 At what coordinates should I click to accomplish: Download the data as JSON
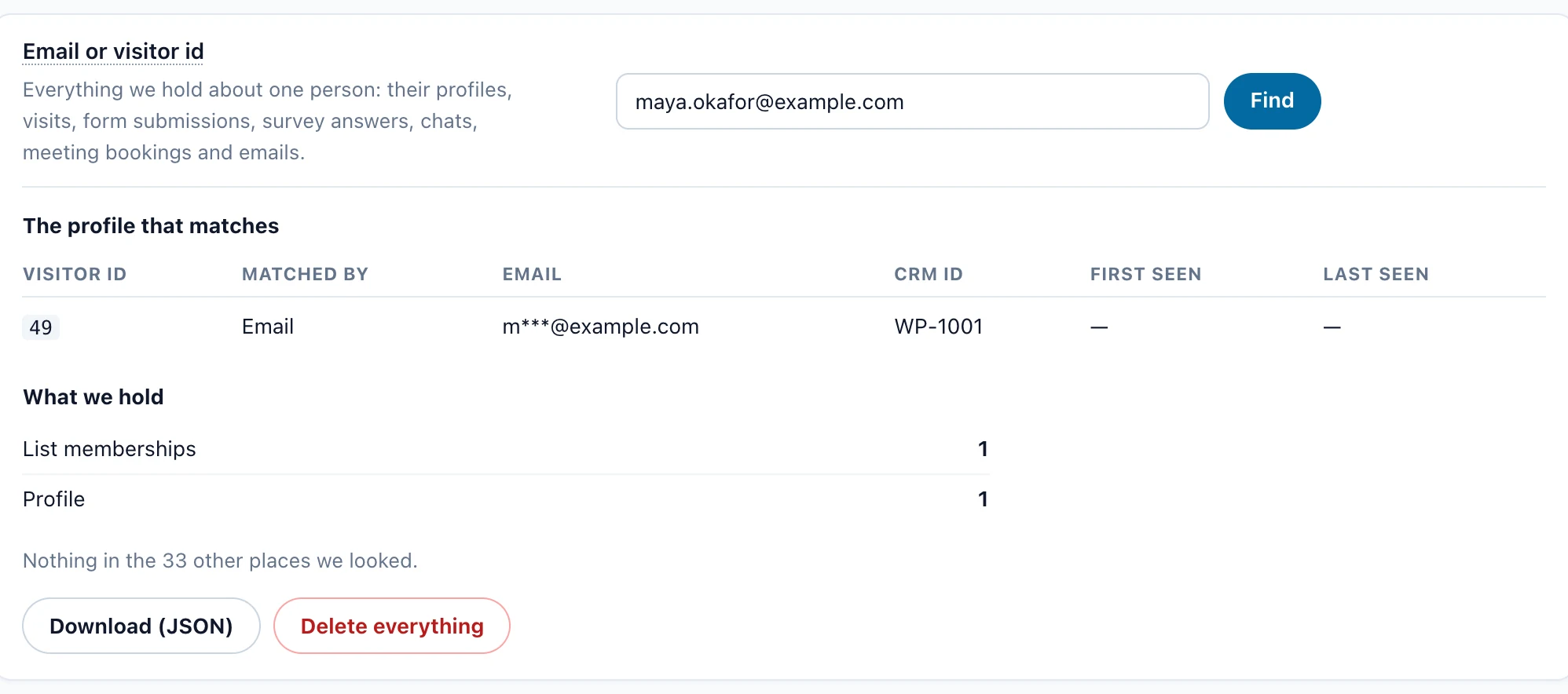pyautogui.click(x=141, y=626)
